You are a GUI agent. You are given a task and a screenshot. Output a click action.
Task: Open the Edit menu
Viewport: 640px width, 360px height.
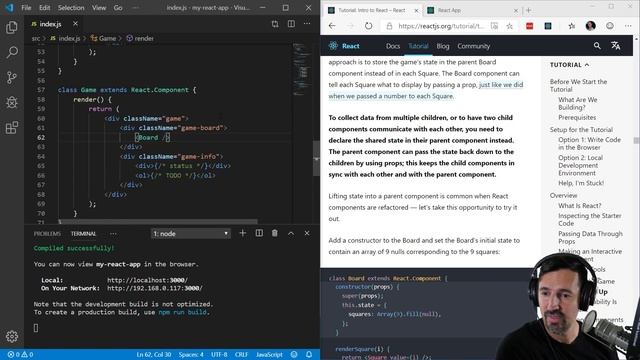click(x=44, y=8)
